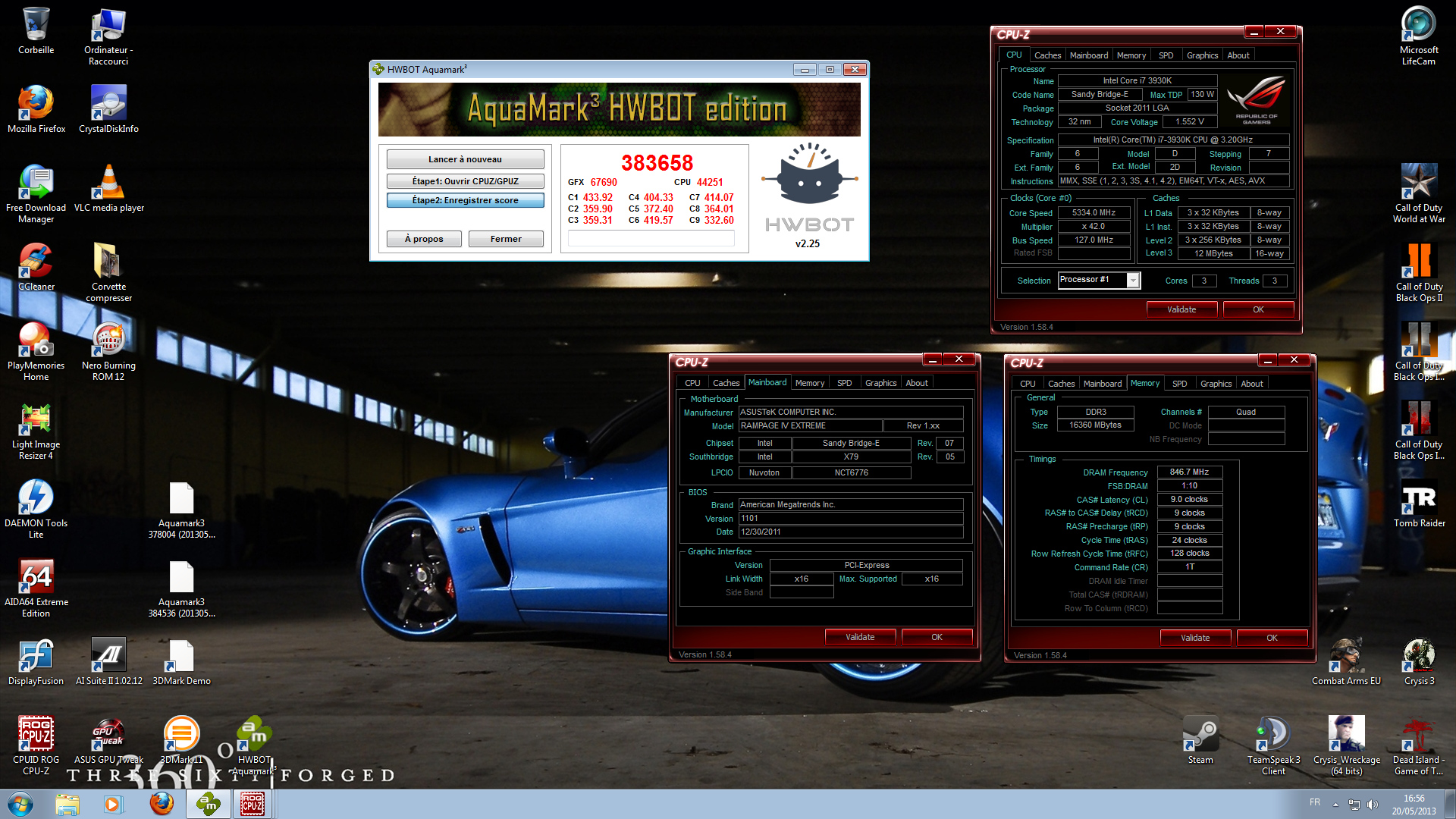Click the volume icon in system tray
Viewport: 1456px width, 819px height.
(x=1372, y=805)
